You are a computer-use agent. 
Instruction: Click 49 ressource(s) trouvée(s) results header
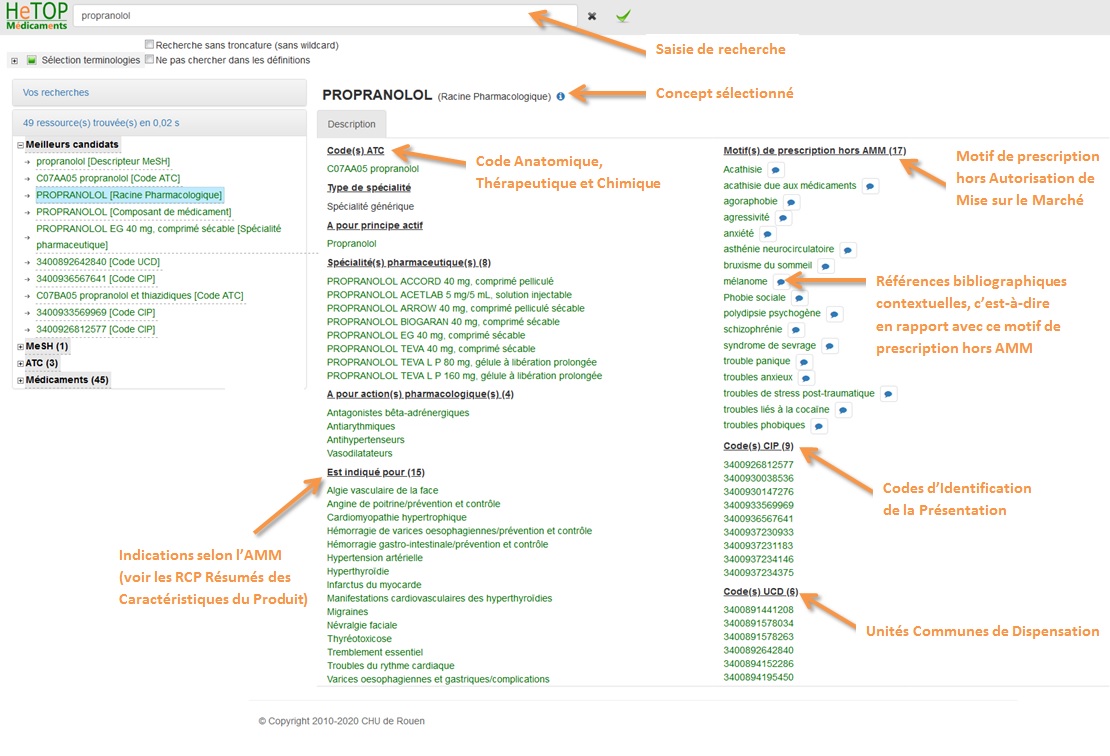click(x=159, y=123)
